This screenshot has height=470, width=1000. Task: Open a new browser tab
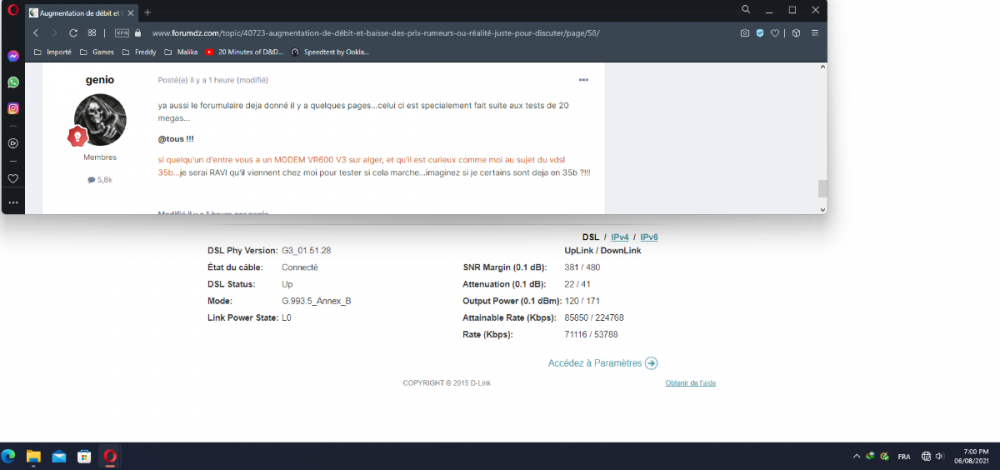pyautogui.click(x=148, y=12)
